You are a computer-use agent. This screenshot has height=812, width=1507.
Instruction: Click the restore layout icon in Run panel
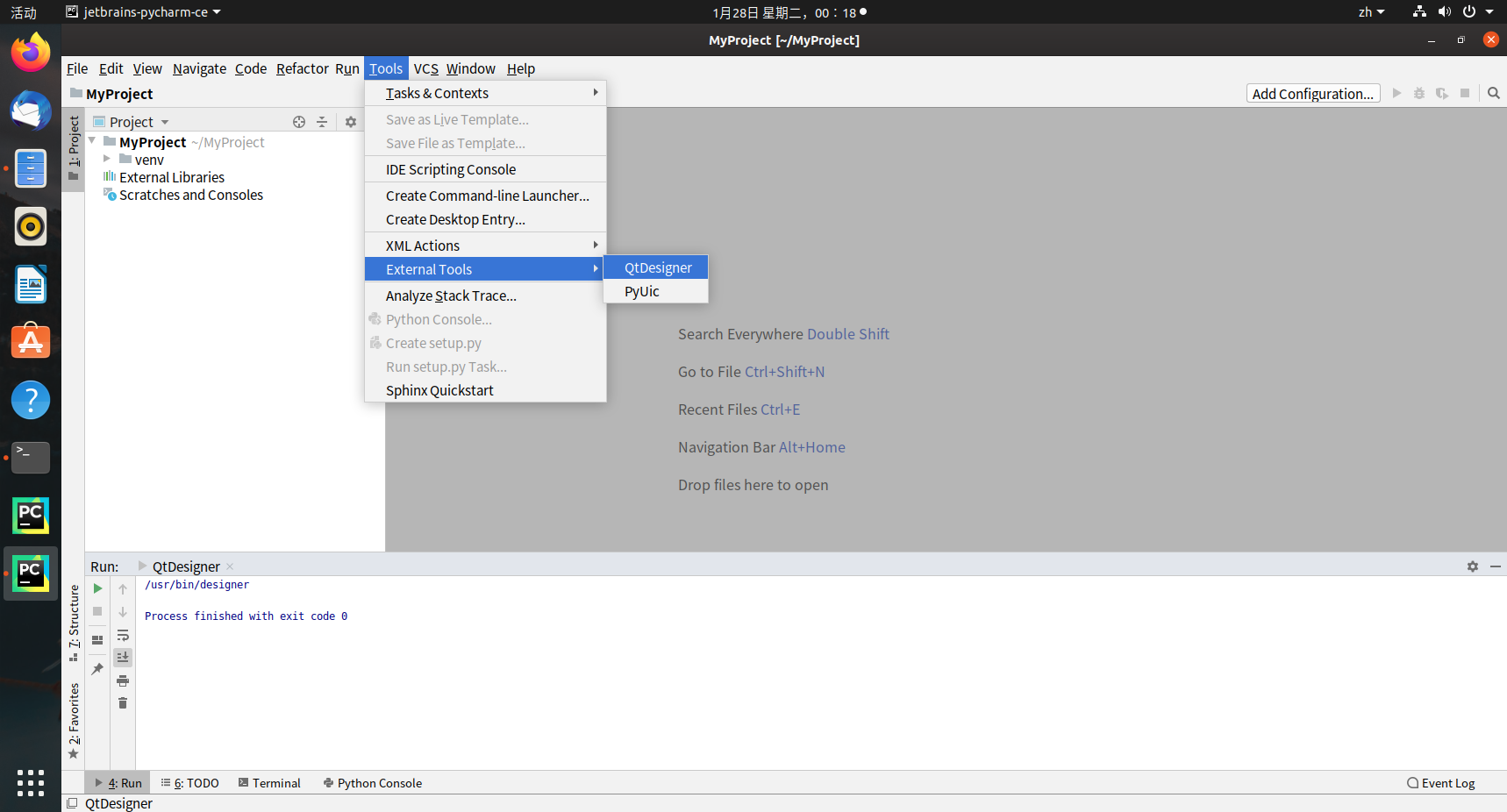tap(98, 639)
